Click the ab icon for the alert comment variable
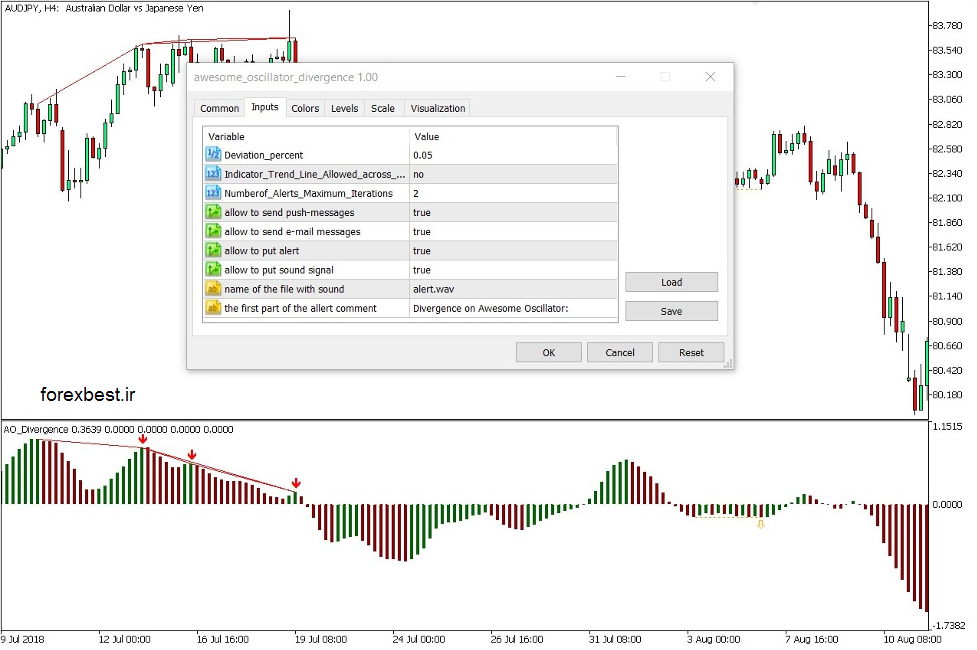Screen dimensions: 977x650 212,309
